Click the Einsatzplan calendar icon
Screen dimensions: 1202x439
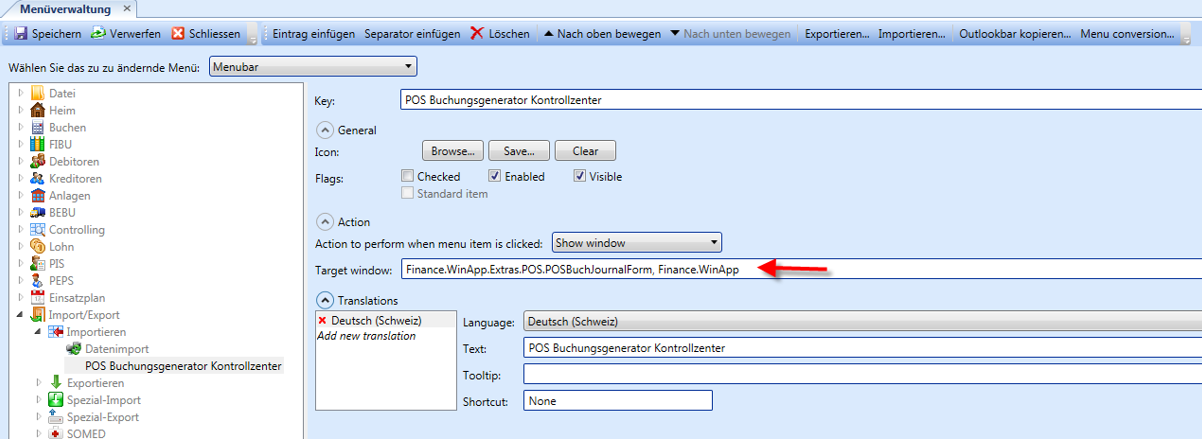point(38,297)
